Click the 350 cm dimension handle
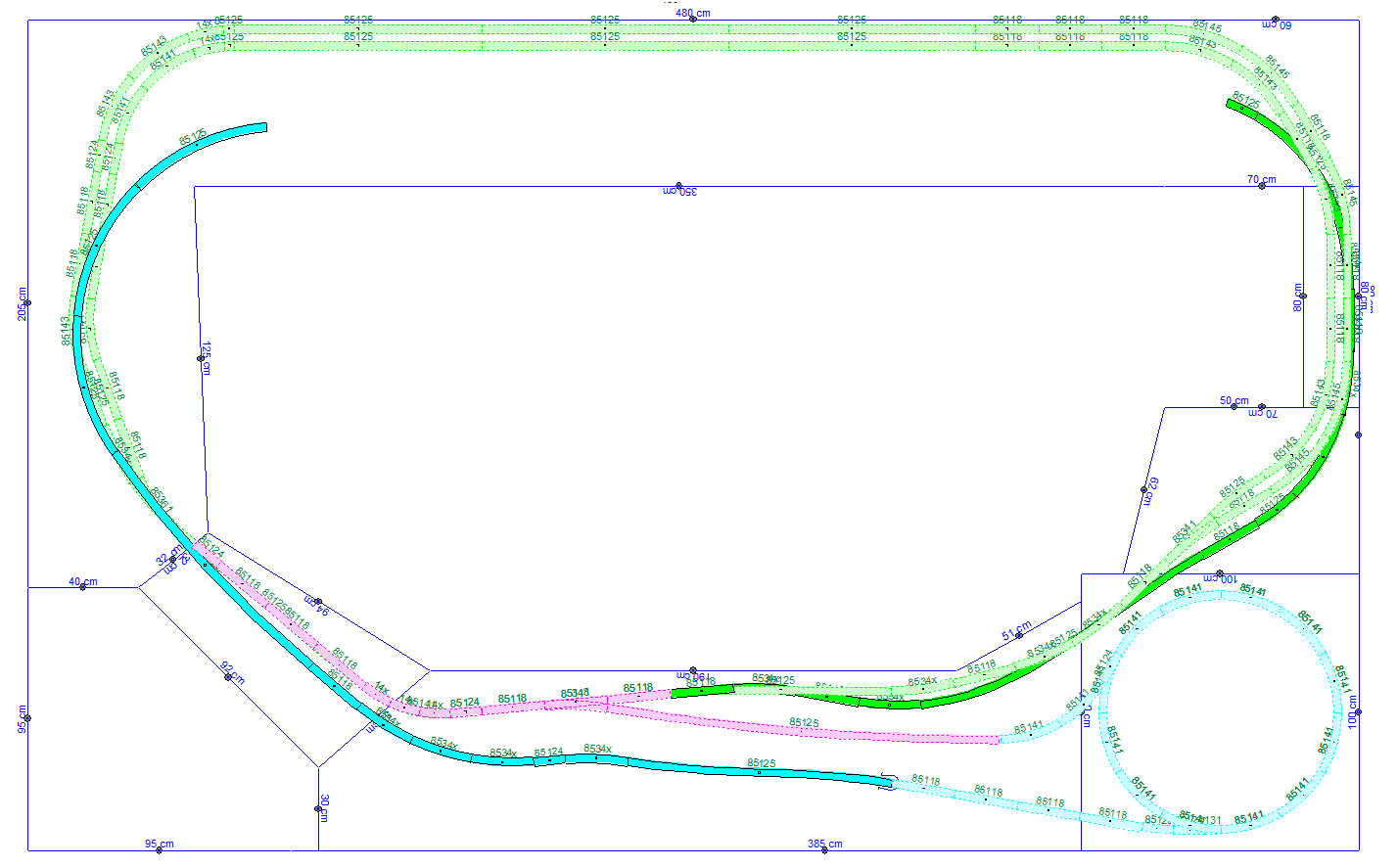 [678, 185]
